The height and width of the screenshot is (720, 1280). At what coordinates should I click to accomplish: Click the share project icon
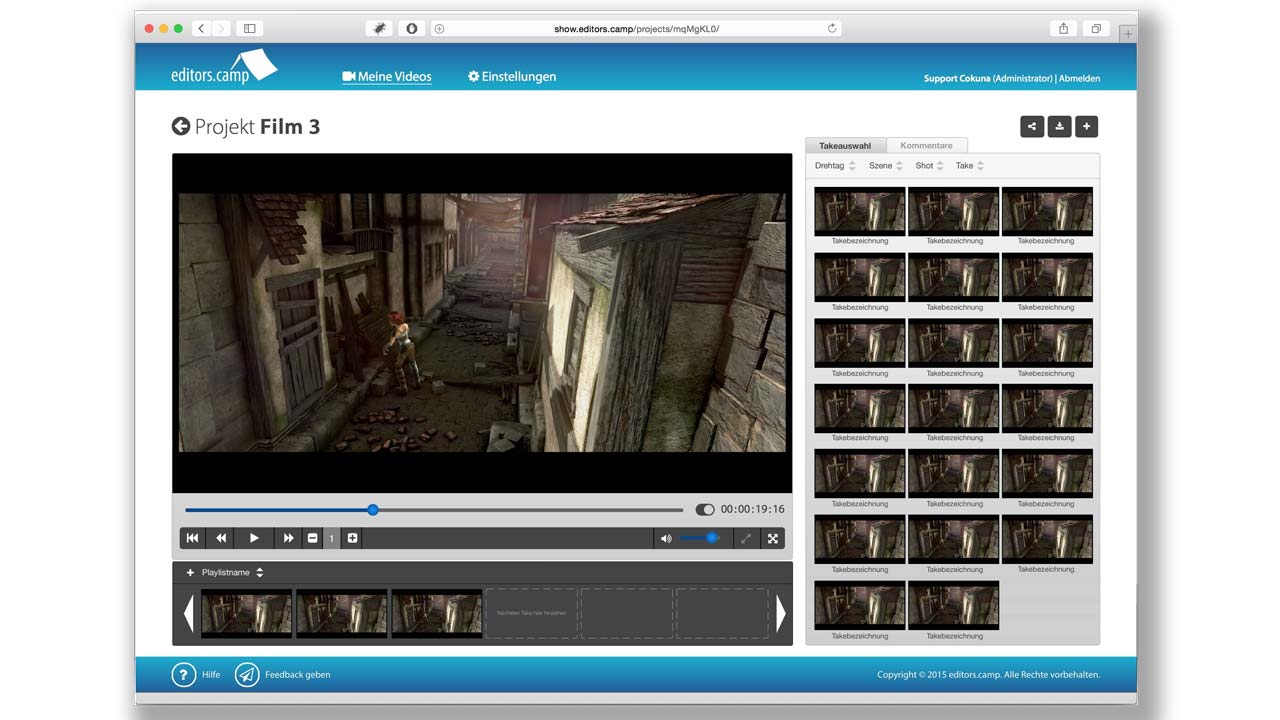pyautogui.click(x=1032, y=126)
